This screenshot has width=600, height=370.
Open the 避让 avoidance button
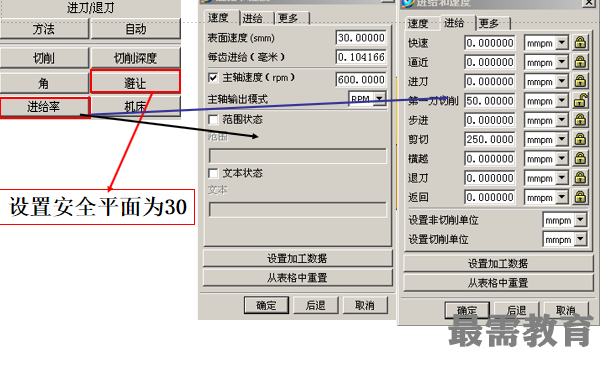pos(135,81)
